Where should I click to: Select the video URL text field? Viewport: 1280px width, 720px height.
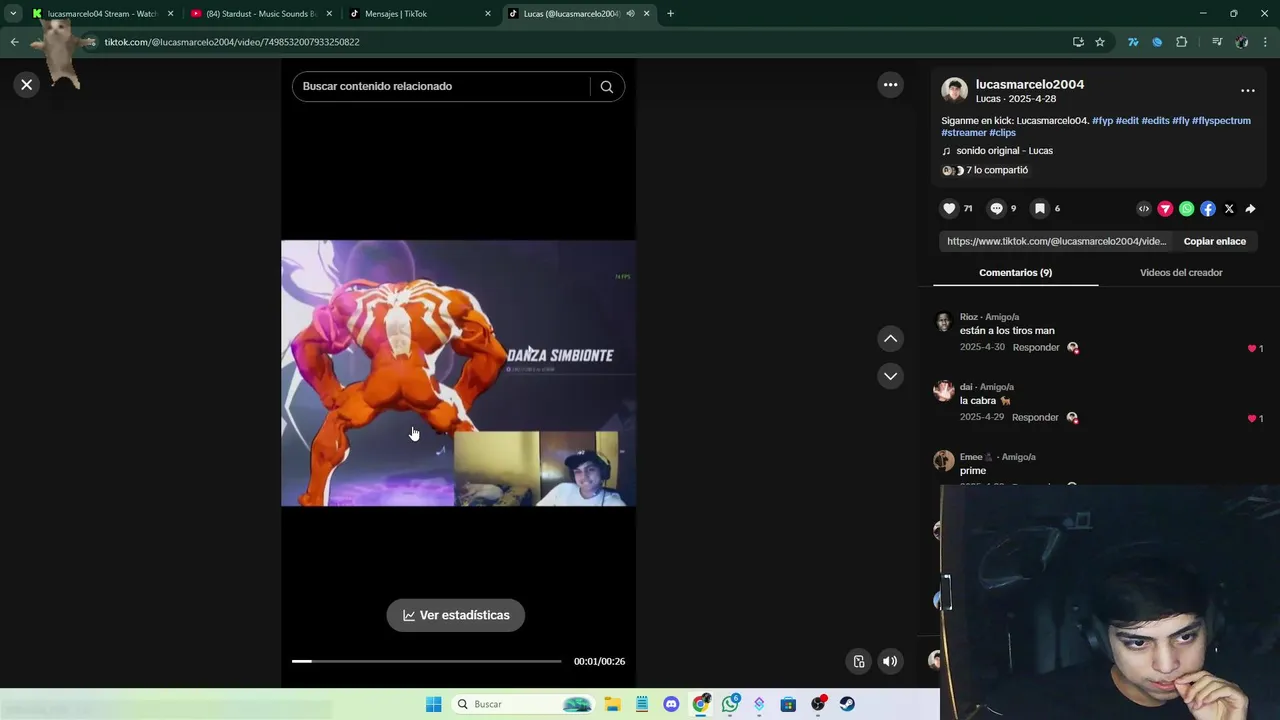[1057, 241]
